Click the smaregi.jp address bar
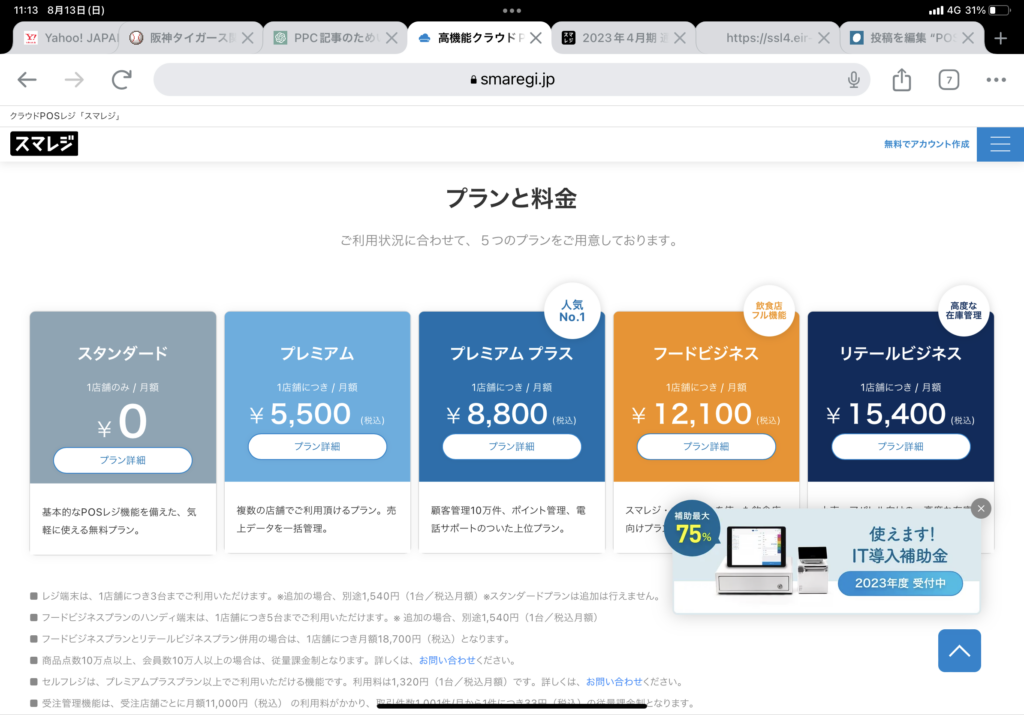This screenshot has height=715, width=1024. click(x=510, y=80)
